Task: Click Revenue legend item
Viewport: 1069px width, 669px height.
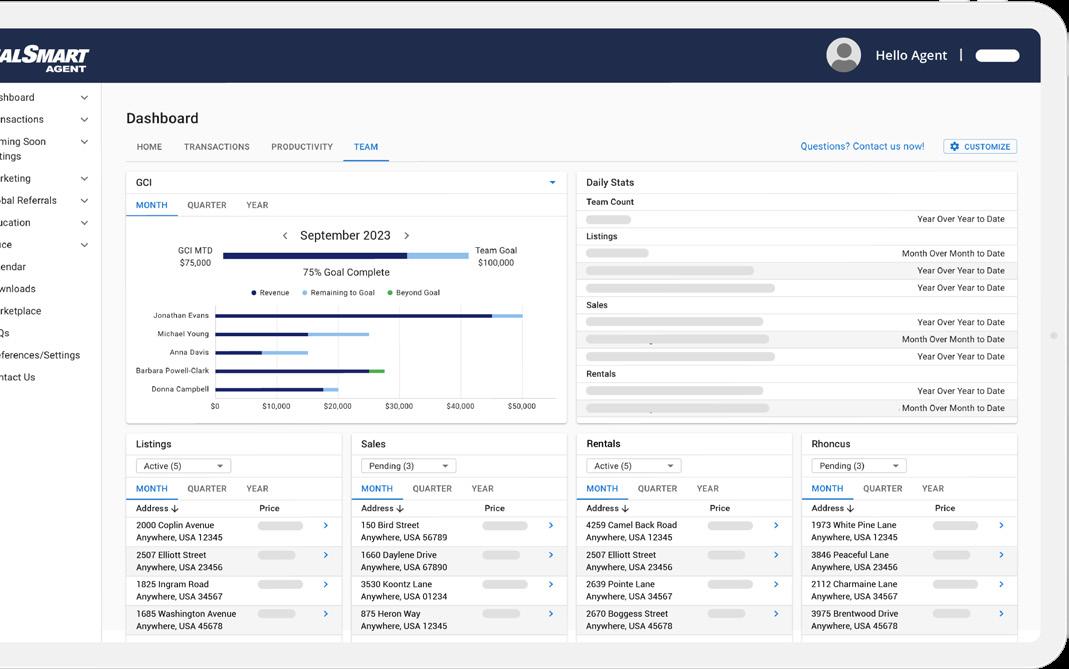Action: click(x=270, y=293)
